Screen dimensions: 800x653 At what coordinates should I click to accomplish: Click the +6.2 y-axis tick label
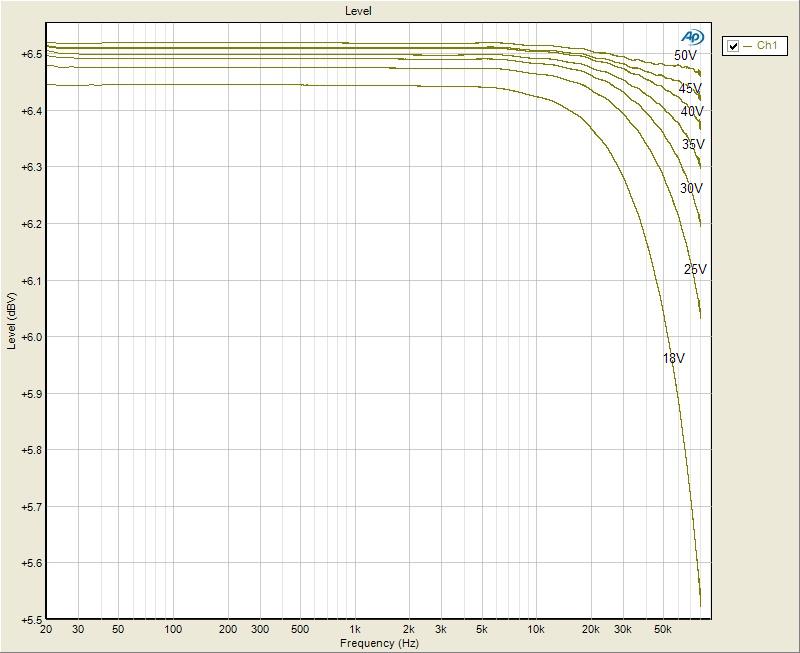tap(31, 224)
